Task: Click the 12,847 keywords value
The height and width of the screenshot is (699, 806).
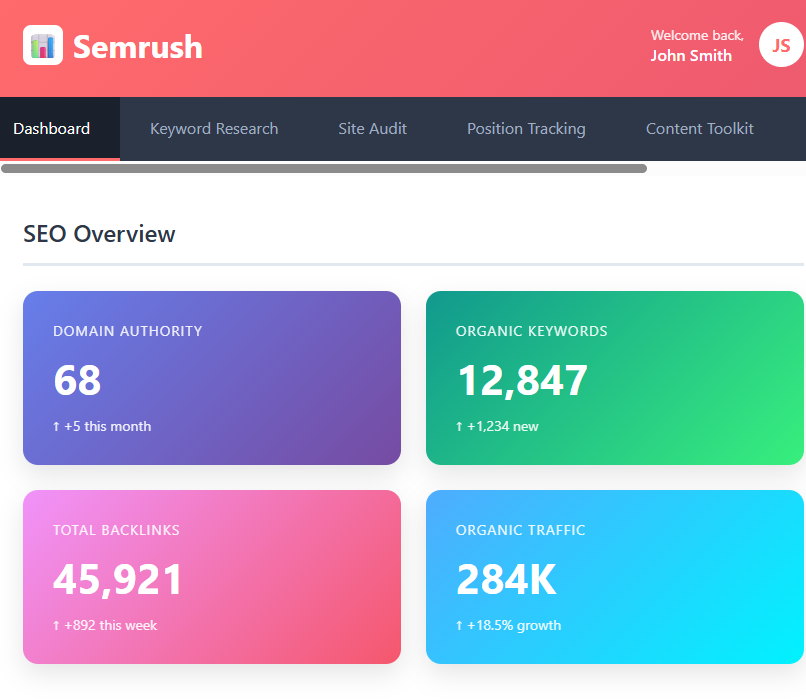Action: click(522, 380)
